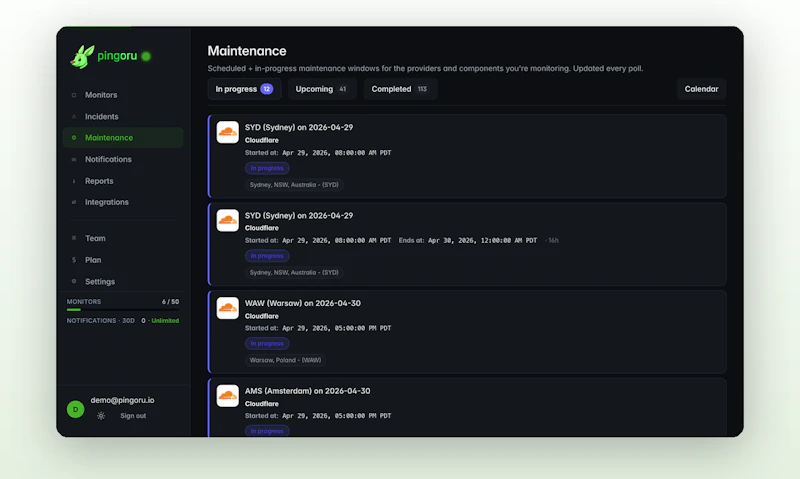The width and height of the screenshot is (800, 479).
Task: Open the Calendar view
Action: click(701, 89)
